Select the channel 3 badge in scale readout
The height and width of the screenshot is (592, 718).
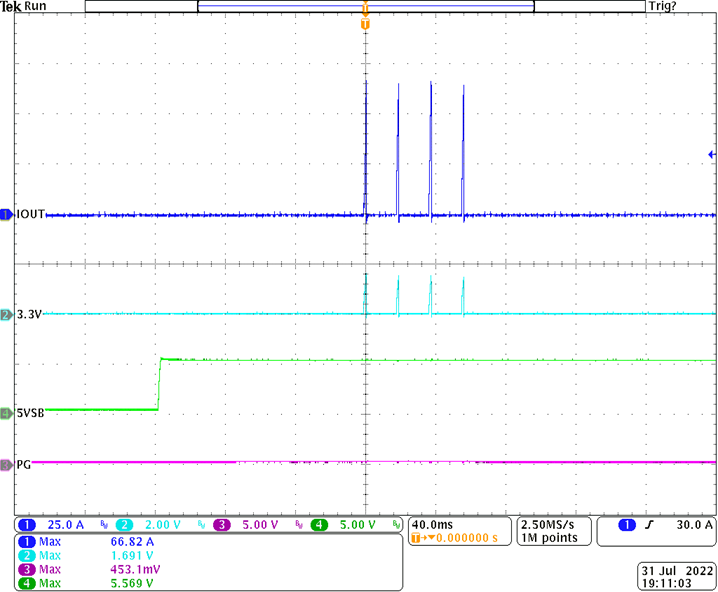[x=222, y=525]
